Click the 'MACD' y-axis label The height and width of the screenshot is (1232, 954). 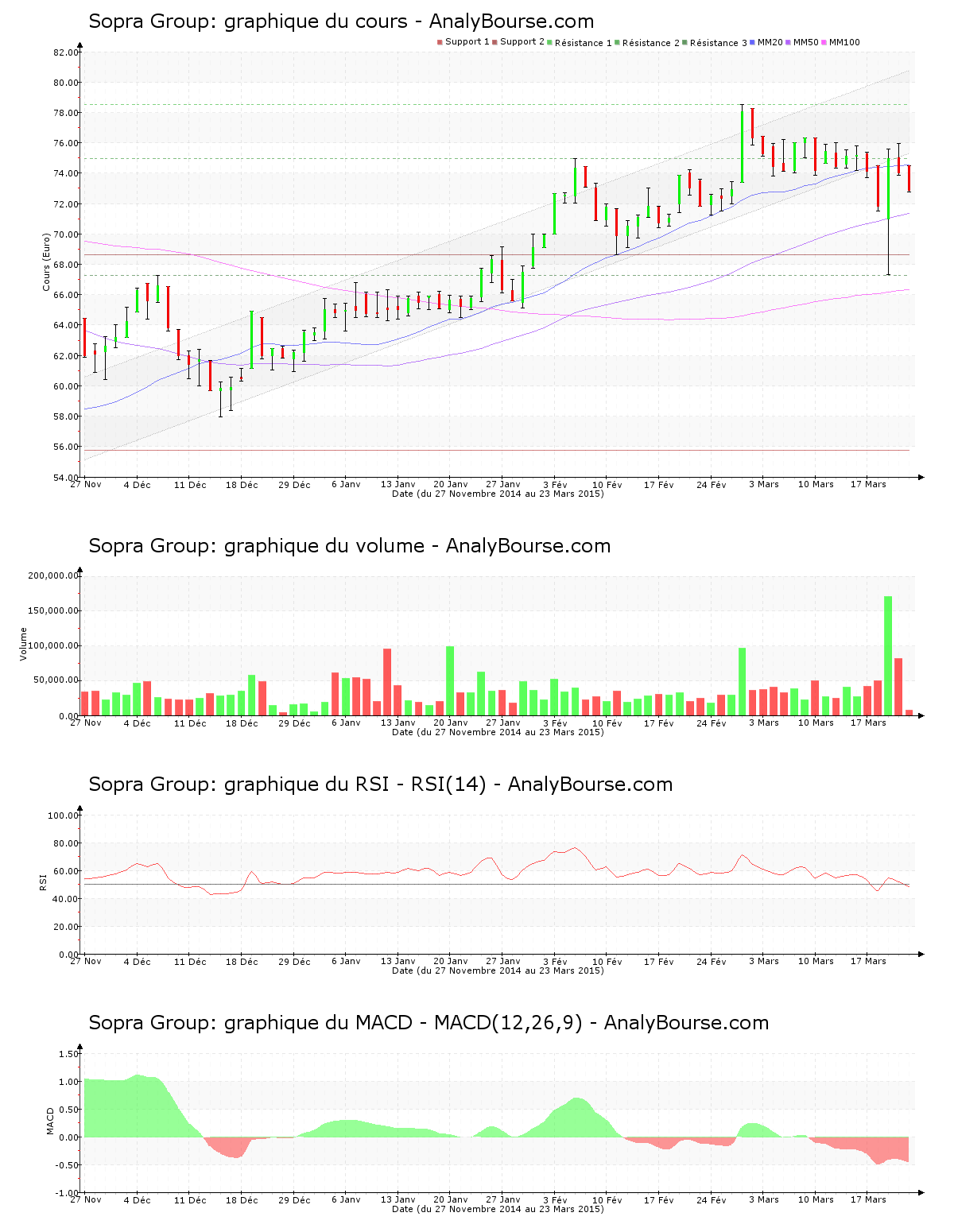[x=50, y=1121]
